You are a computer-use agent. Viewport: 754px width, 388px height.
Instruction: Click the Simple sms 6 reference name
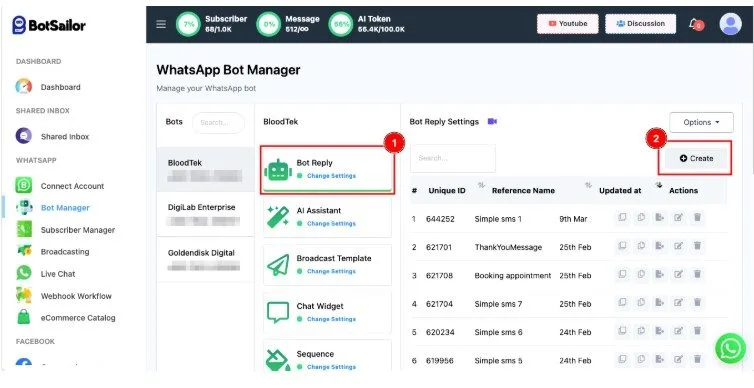(x=498, y=332)
